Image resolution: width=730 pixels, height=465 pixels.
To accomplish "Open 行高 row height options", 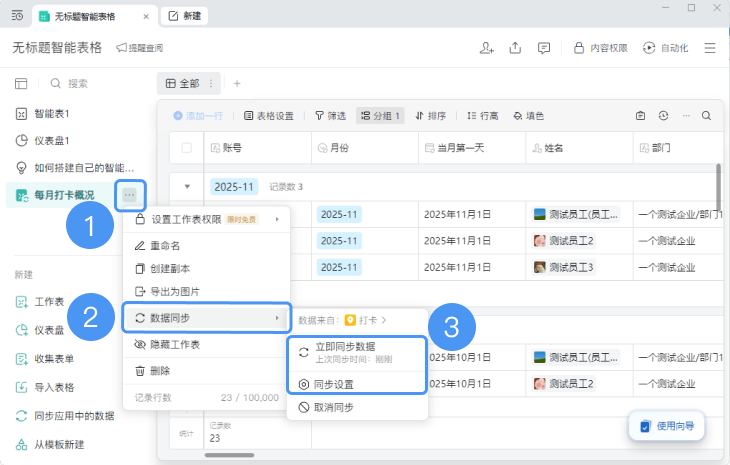I will pyautogui.click(x=483, y=116).
